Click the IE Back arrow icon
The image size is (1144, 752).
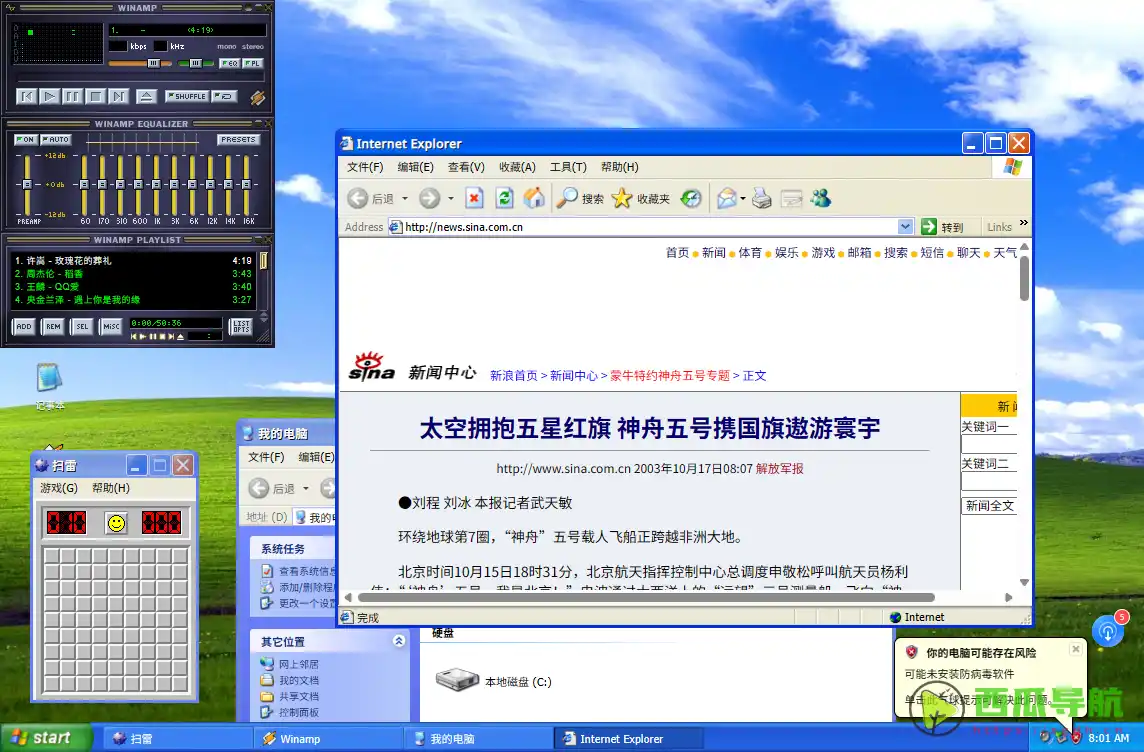(358, 198)
